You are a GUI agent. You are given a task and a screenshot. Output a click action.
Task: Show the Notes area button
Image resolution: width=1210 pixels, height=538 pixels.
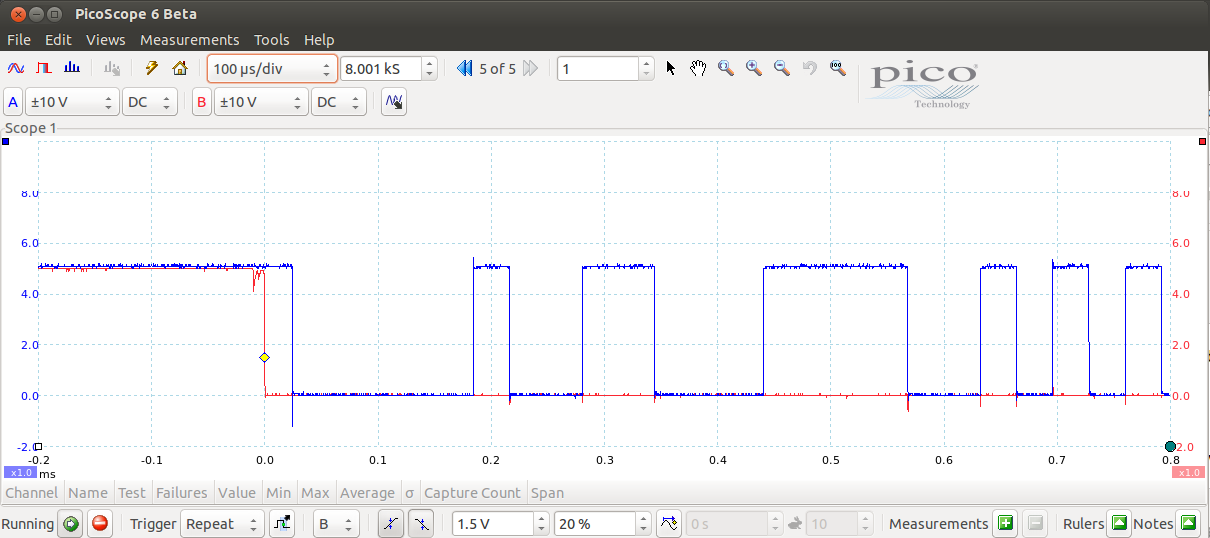[1187, 523]
